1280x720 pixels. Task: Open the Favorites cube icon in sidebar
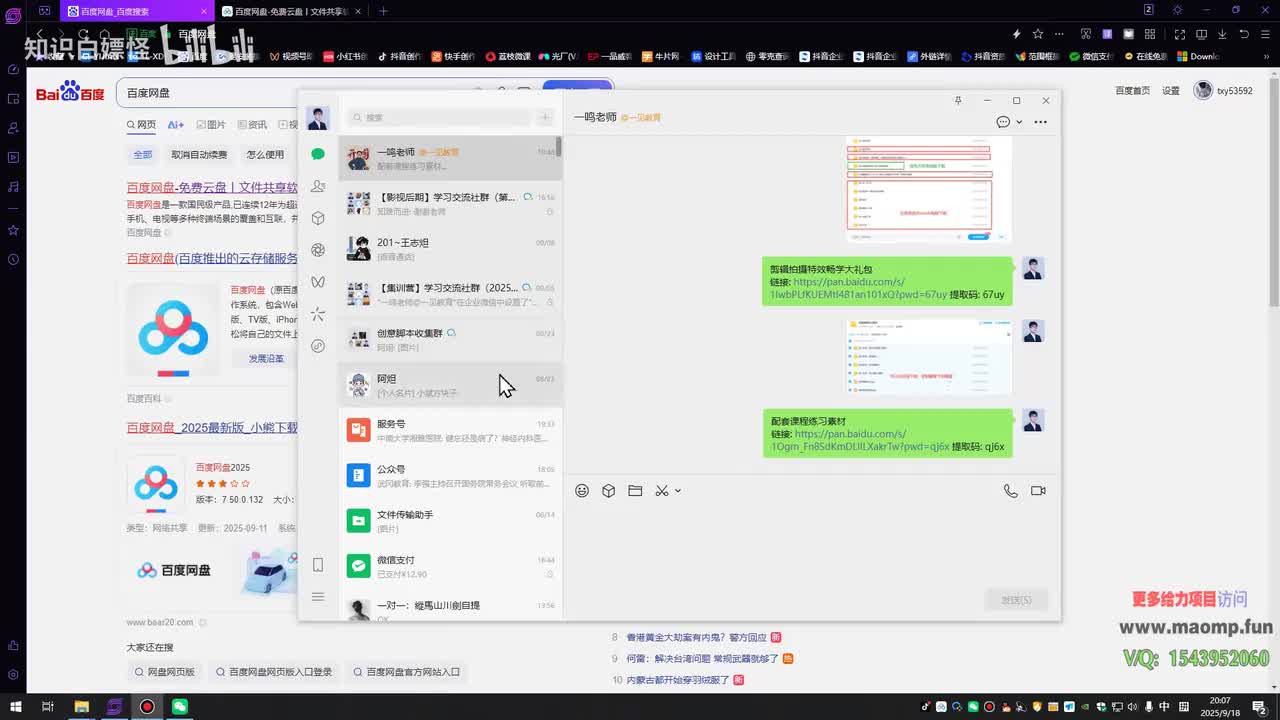pos(318,218)
